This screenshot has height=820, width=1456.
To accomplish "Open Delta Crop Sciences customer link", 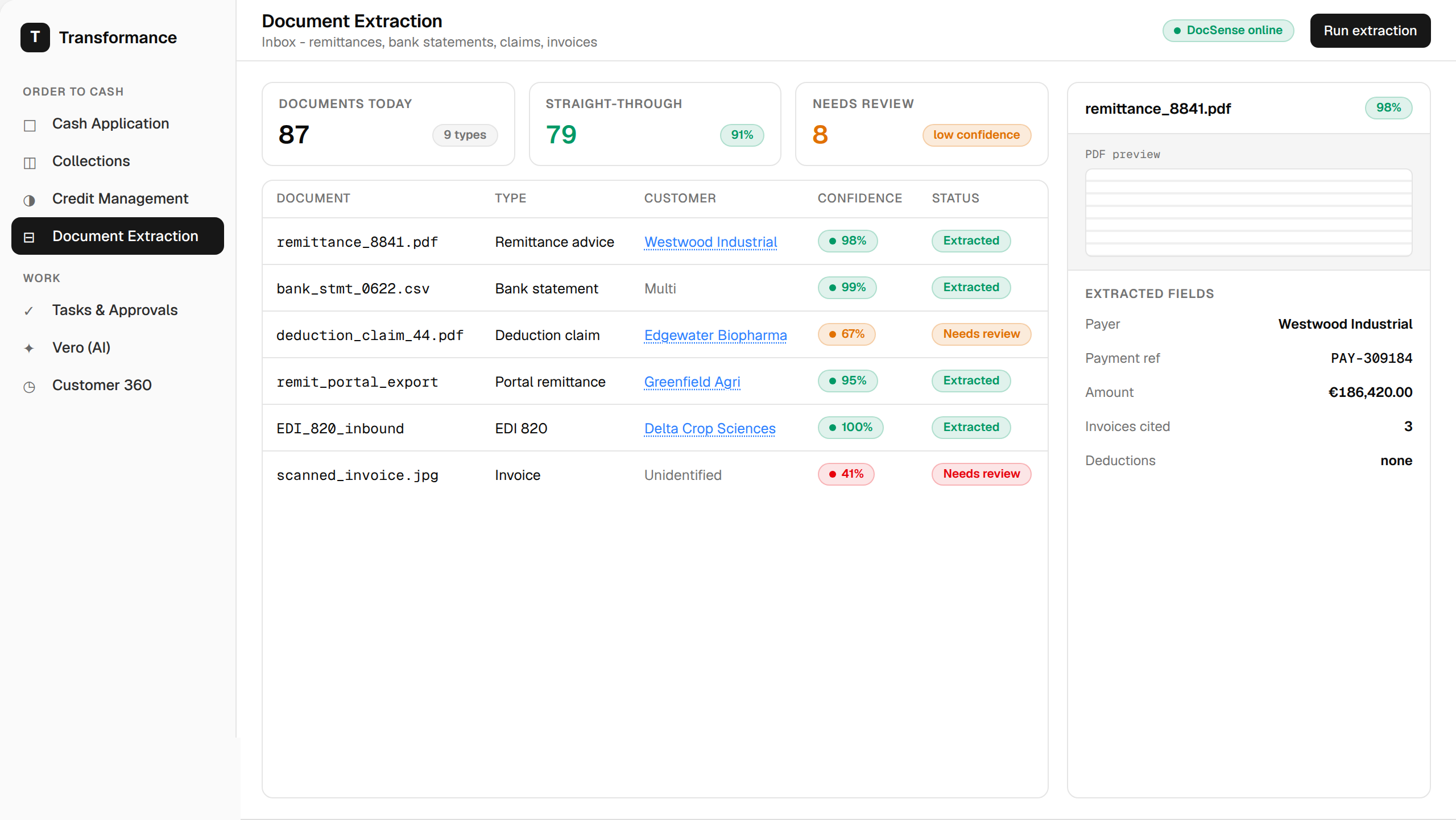I will [x=710, y=428].
